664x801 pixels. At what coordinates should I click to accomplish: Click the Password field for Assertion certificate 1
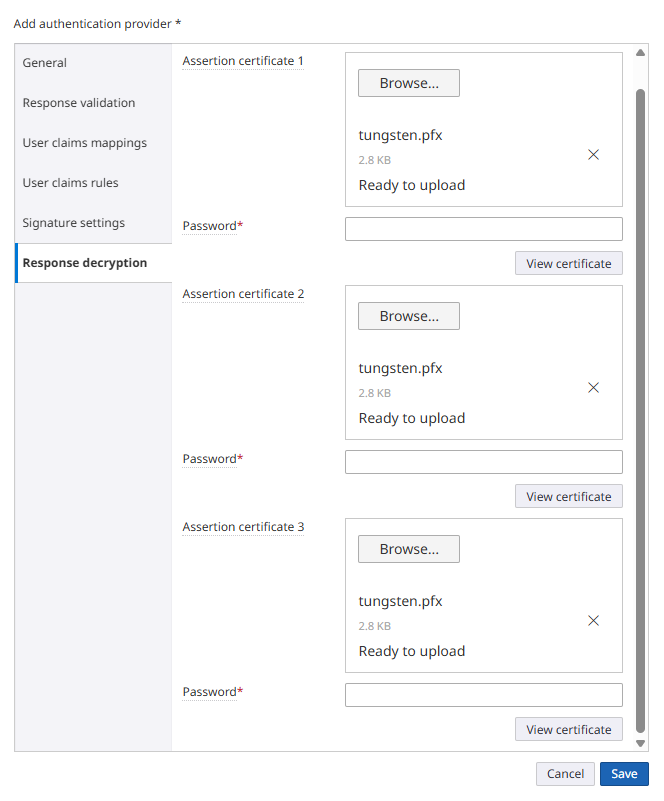pos(483,229)
